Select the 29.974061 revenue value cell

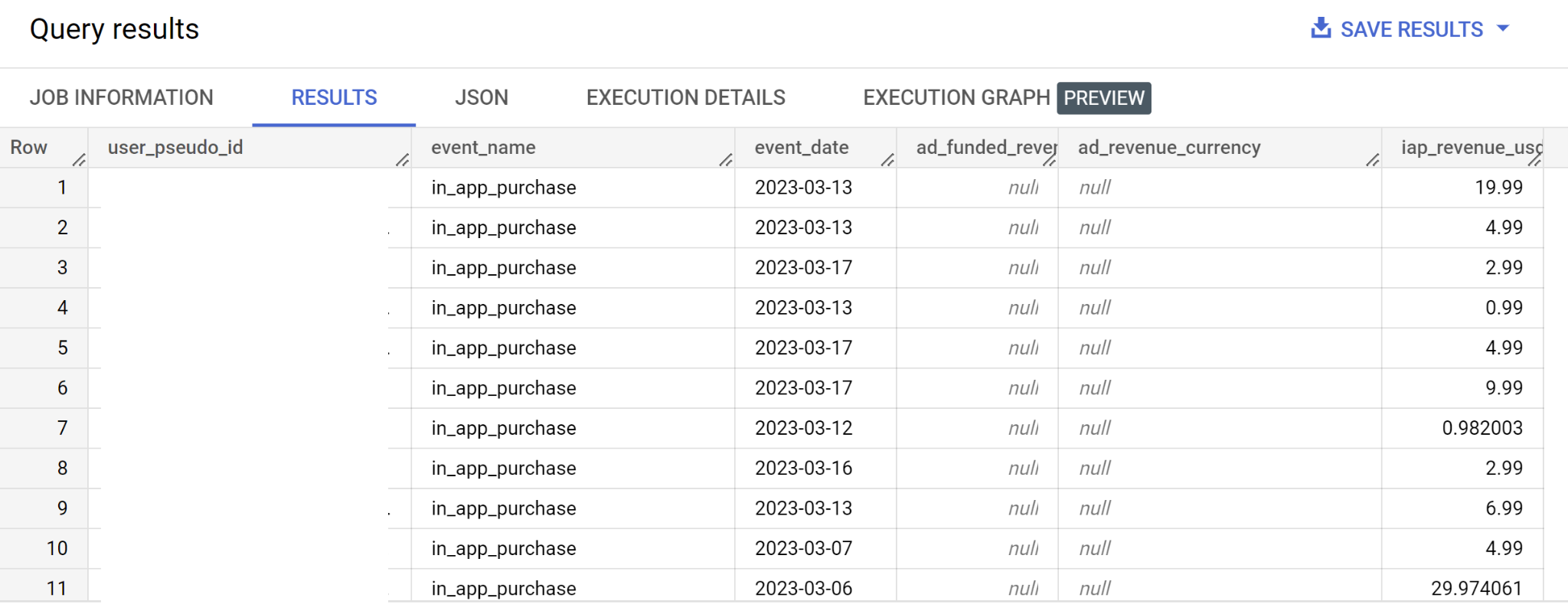tap(1476, 588)
